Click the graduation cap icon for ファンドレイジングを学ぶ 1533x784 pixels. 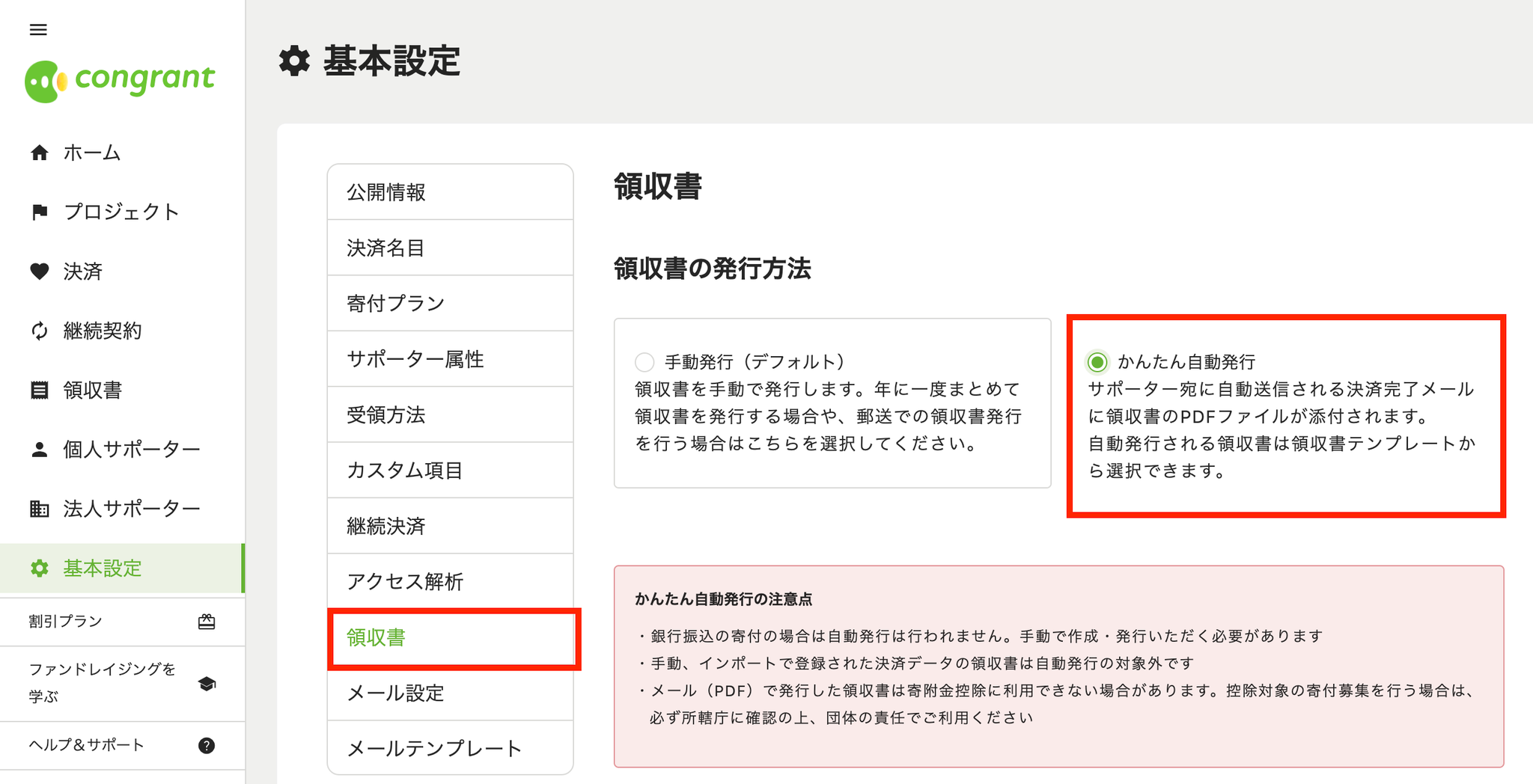[x=207, y=683]
